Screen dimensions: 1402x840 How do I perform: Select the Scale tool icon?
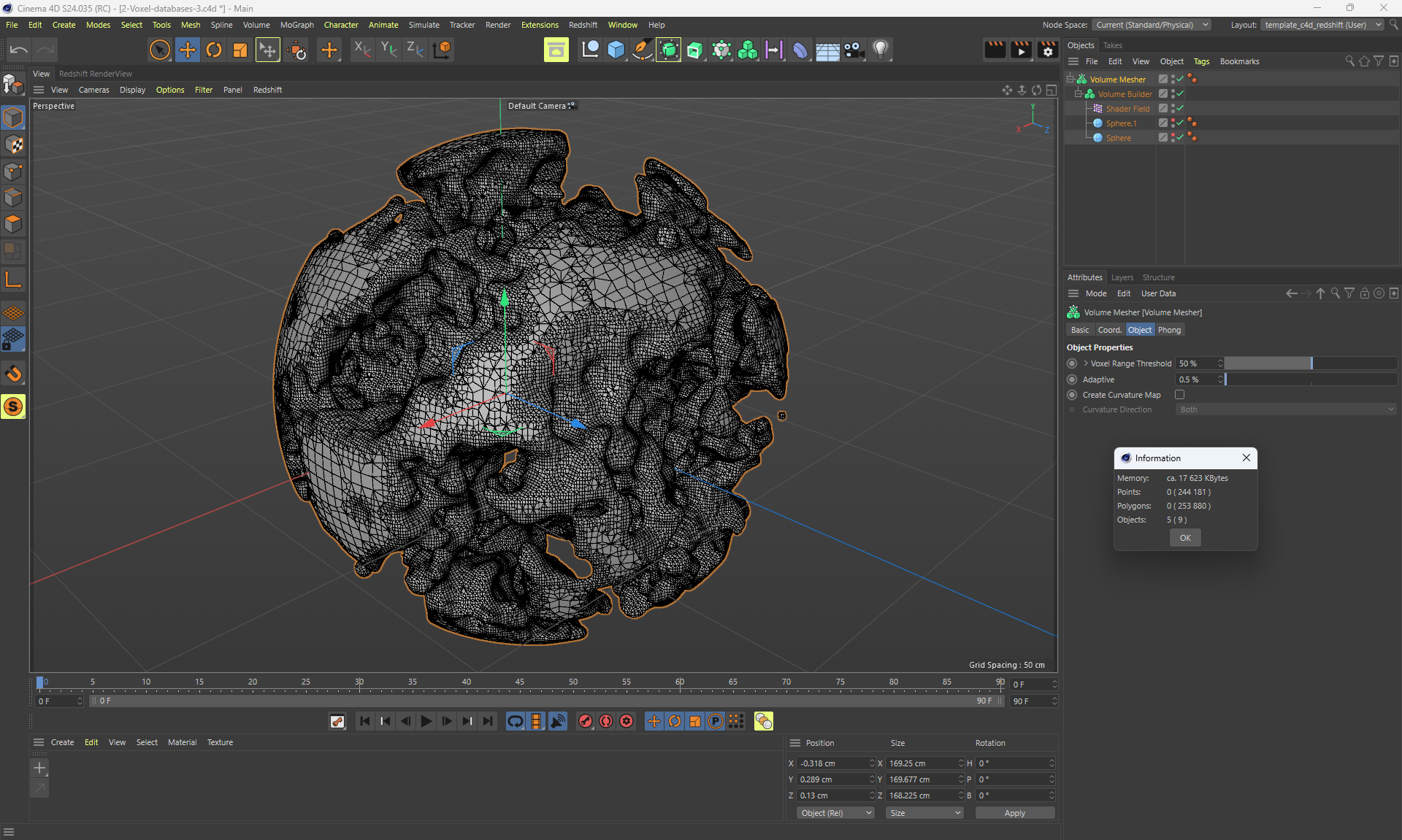coord(240,50)
